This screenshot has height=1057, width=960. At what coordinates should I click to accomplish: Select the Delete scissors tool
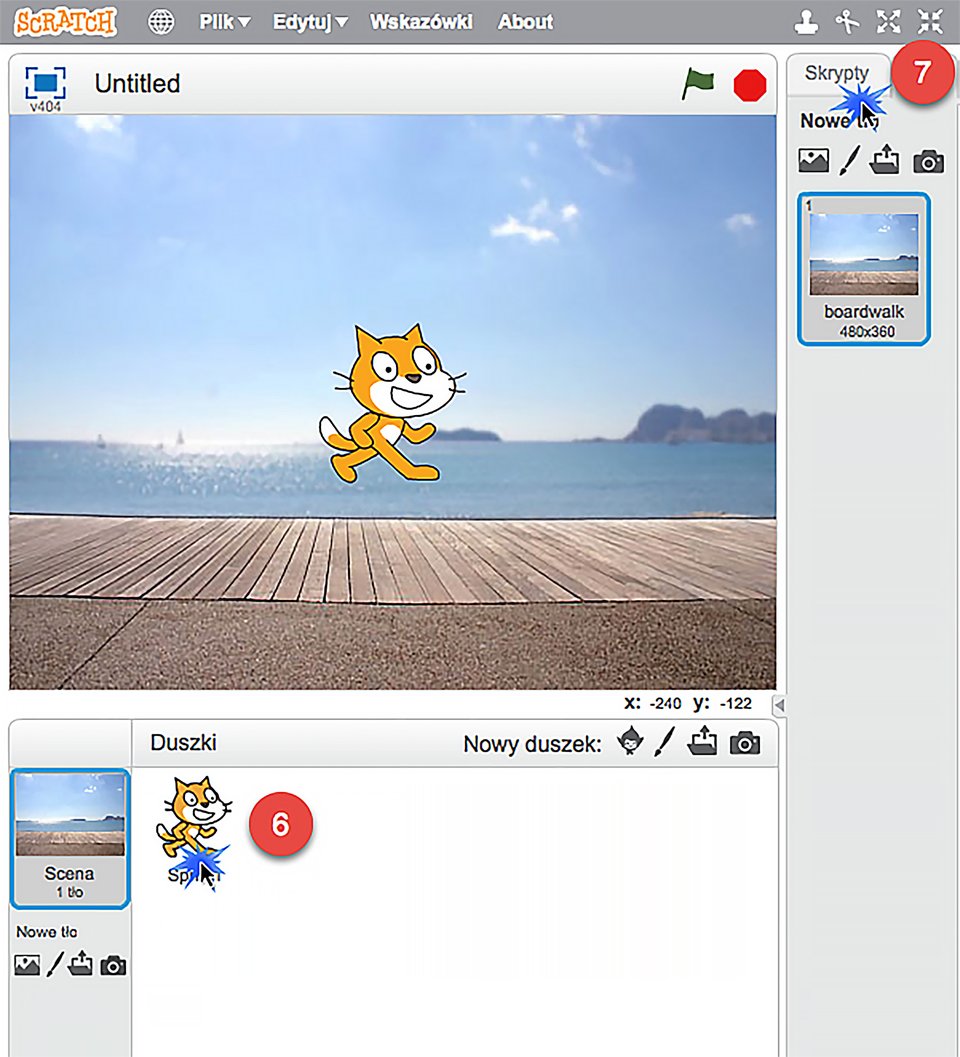(847, 22)
